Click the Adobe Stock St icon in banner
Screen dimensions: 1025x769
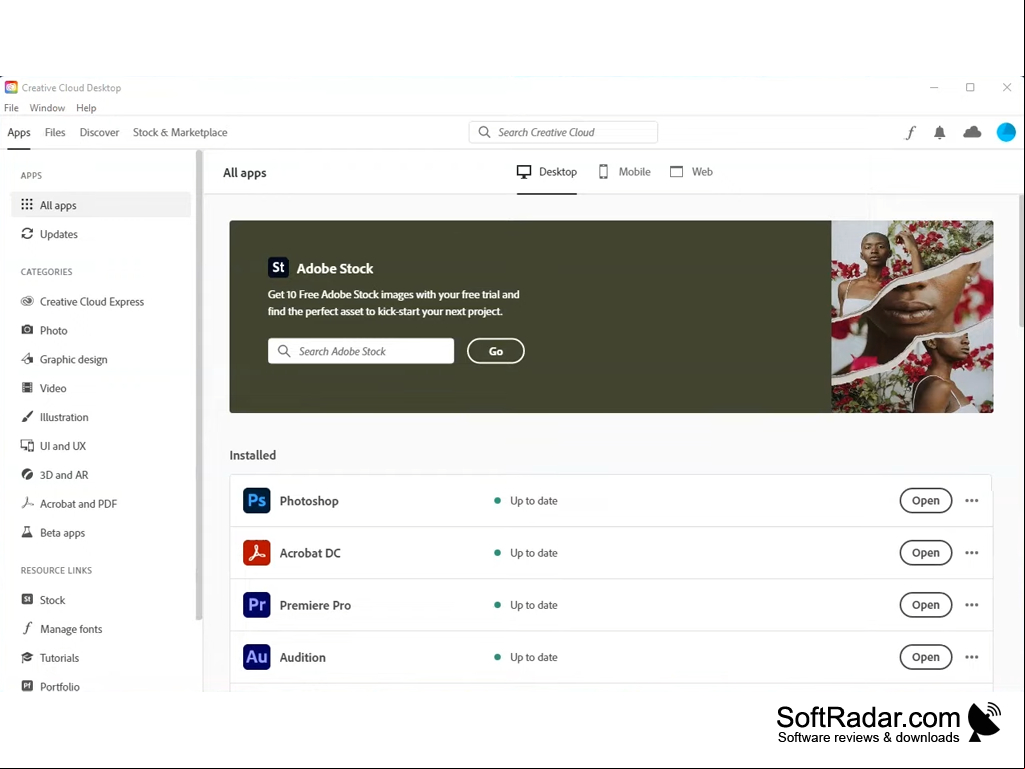tap(278, 267)
